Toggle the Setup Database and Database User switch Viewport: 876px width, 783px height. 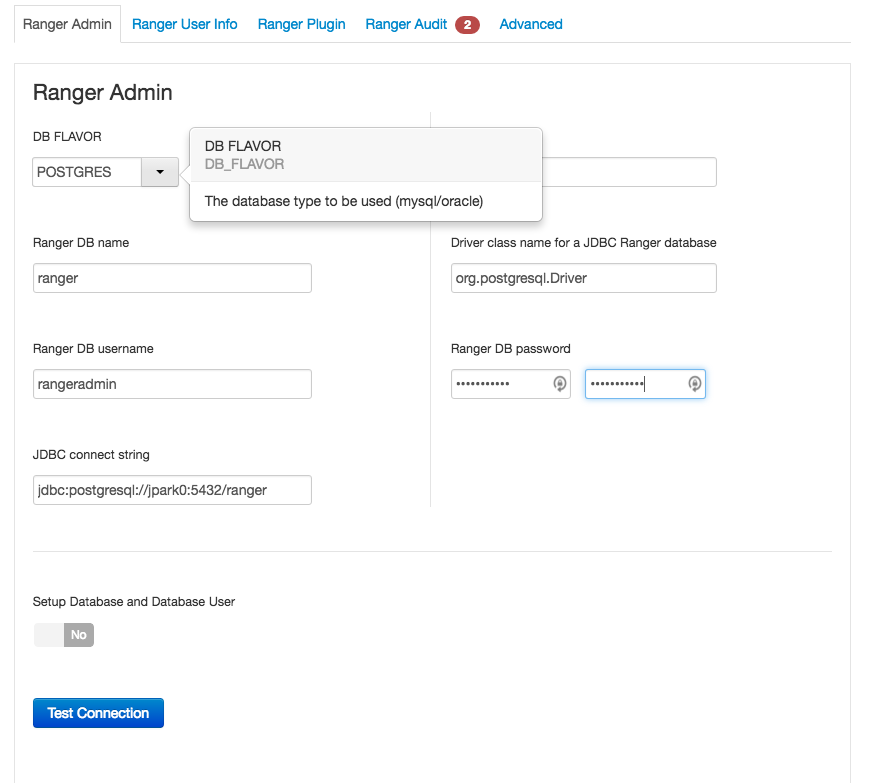(x=63, y=634)
